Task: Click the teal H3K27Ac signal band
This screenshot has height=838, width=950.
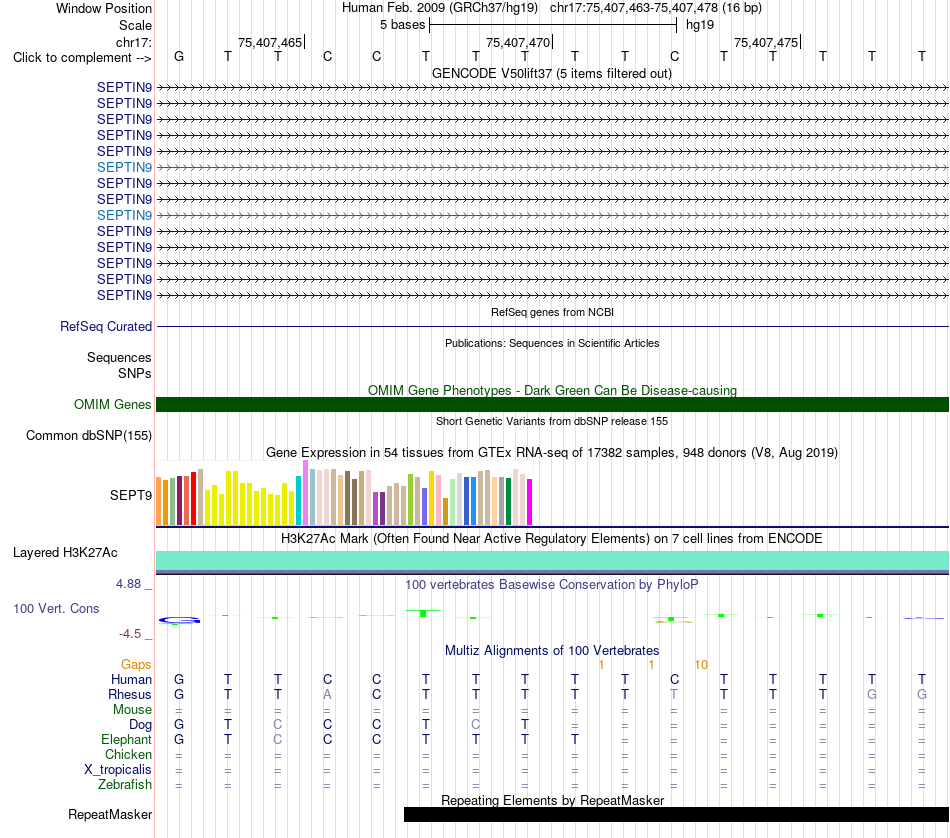Action: (x=552, y=560)
